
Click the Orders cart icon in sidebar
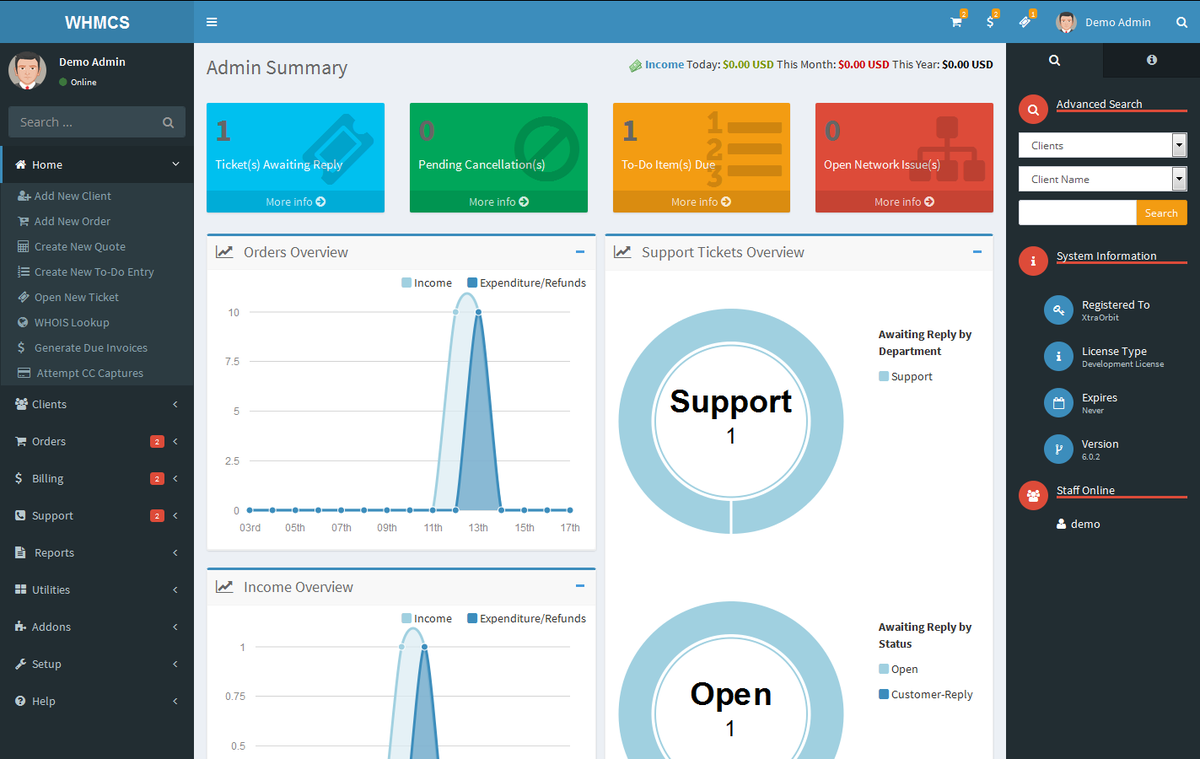click(21, 441)
